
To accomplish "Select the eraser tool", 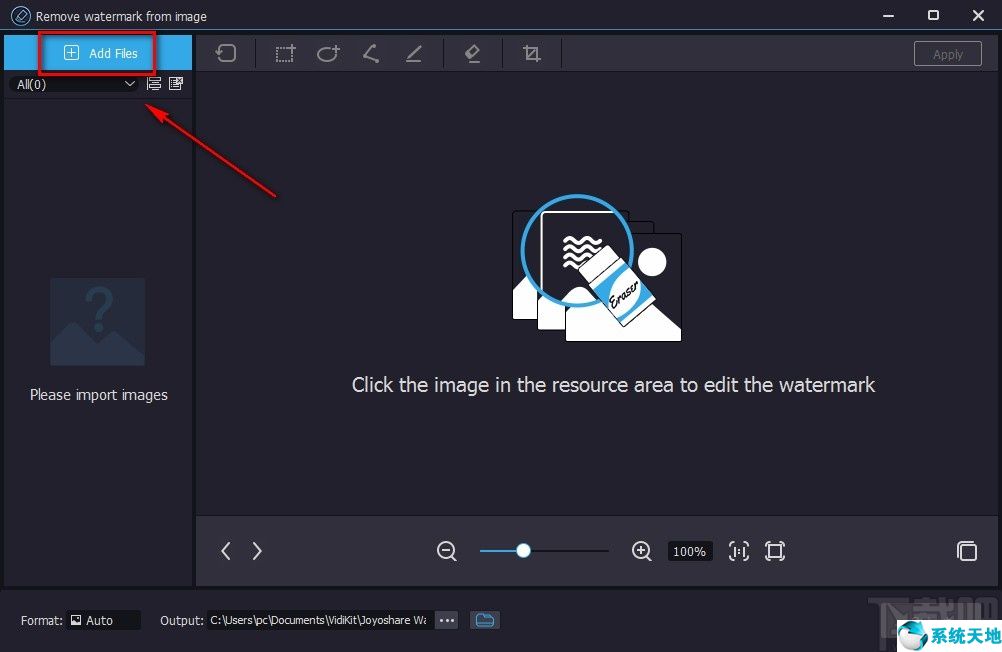I will tap(473, 54).
